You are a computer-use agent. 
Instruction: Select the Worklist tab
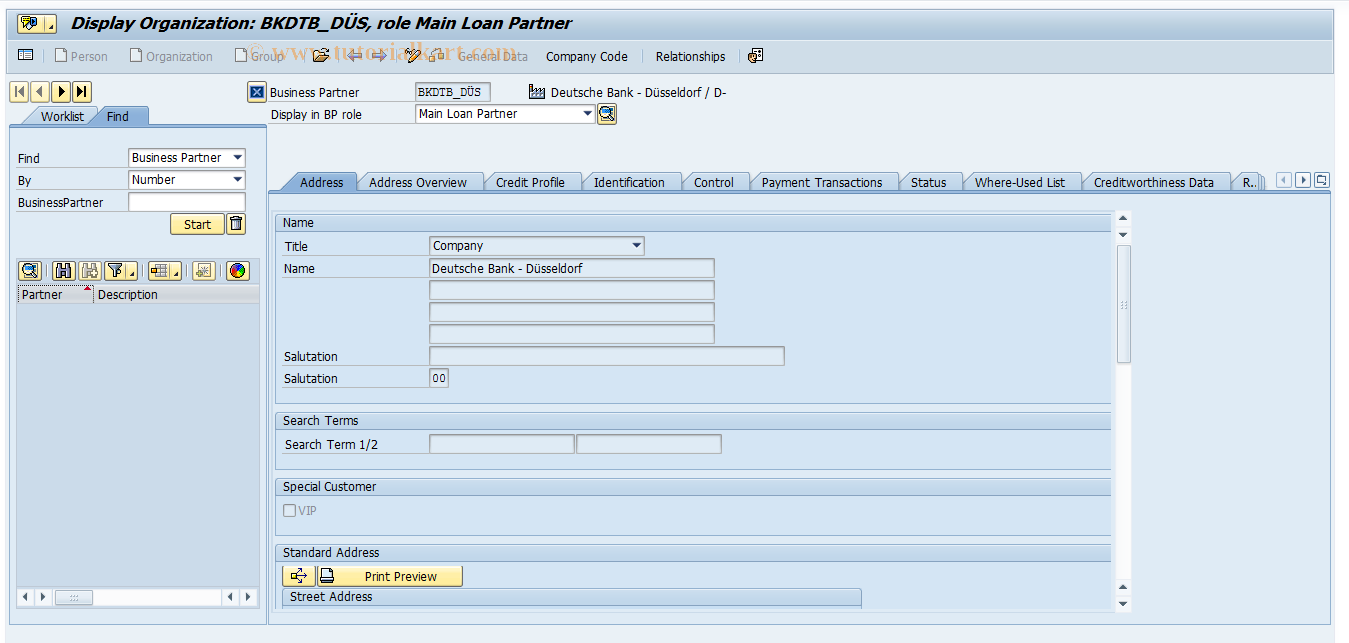(60, 116)
